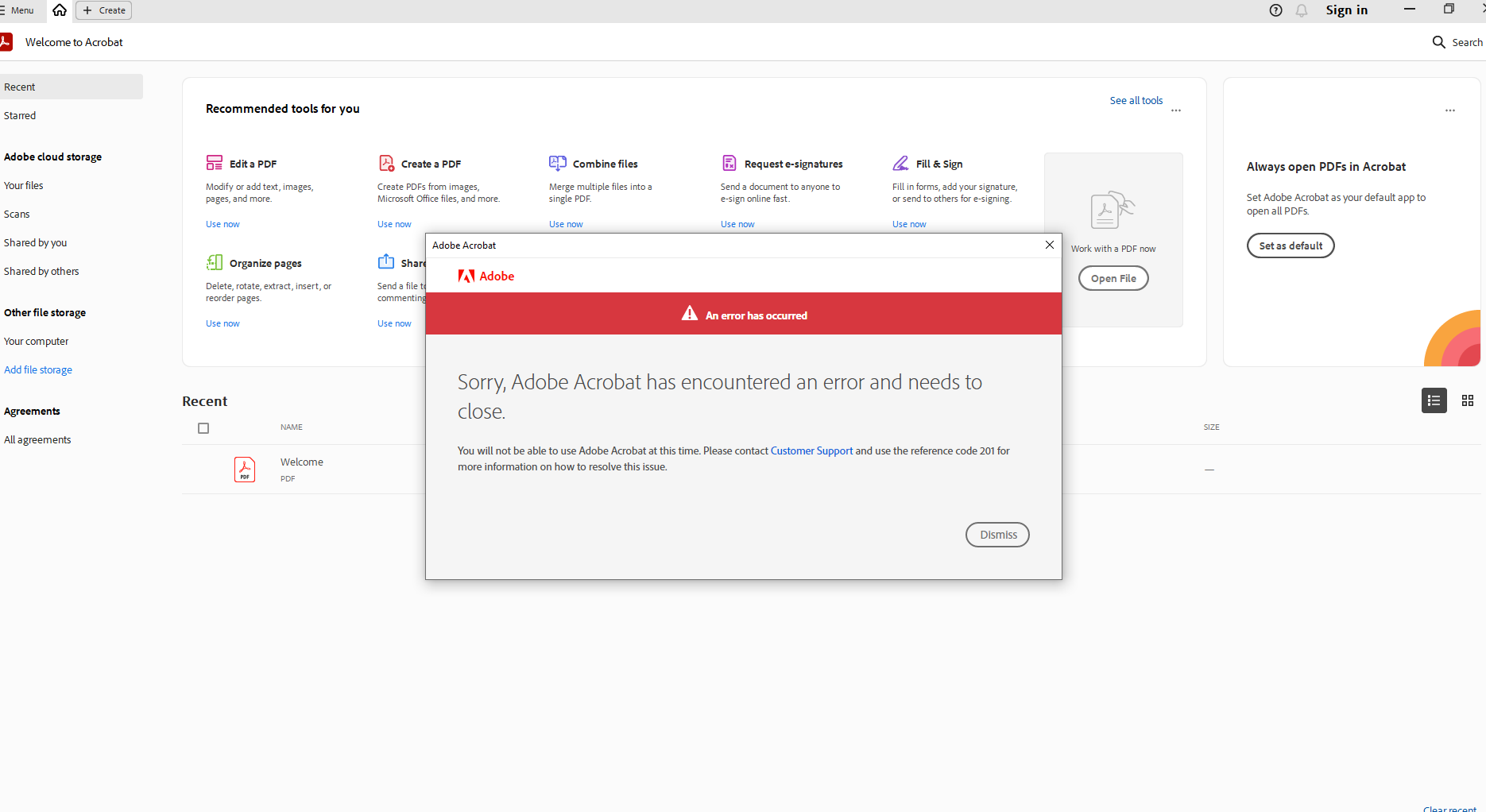Switch to grid view icon
1486x812 pixels.
point(1468,400)
